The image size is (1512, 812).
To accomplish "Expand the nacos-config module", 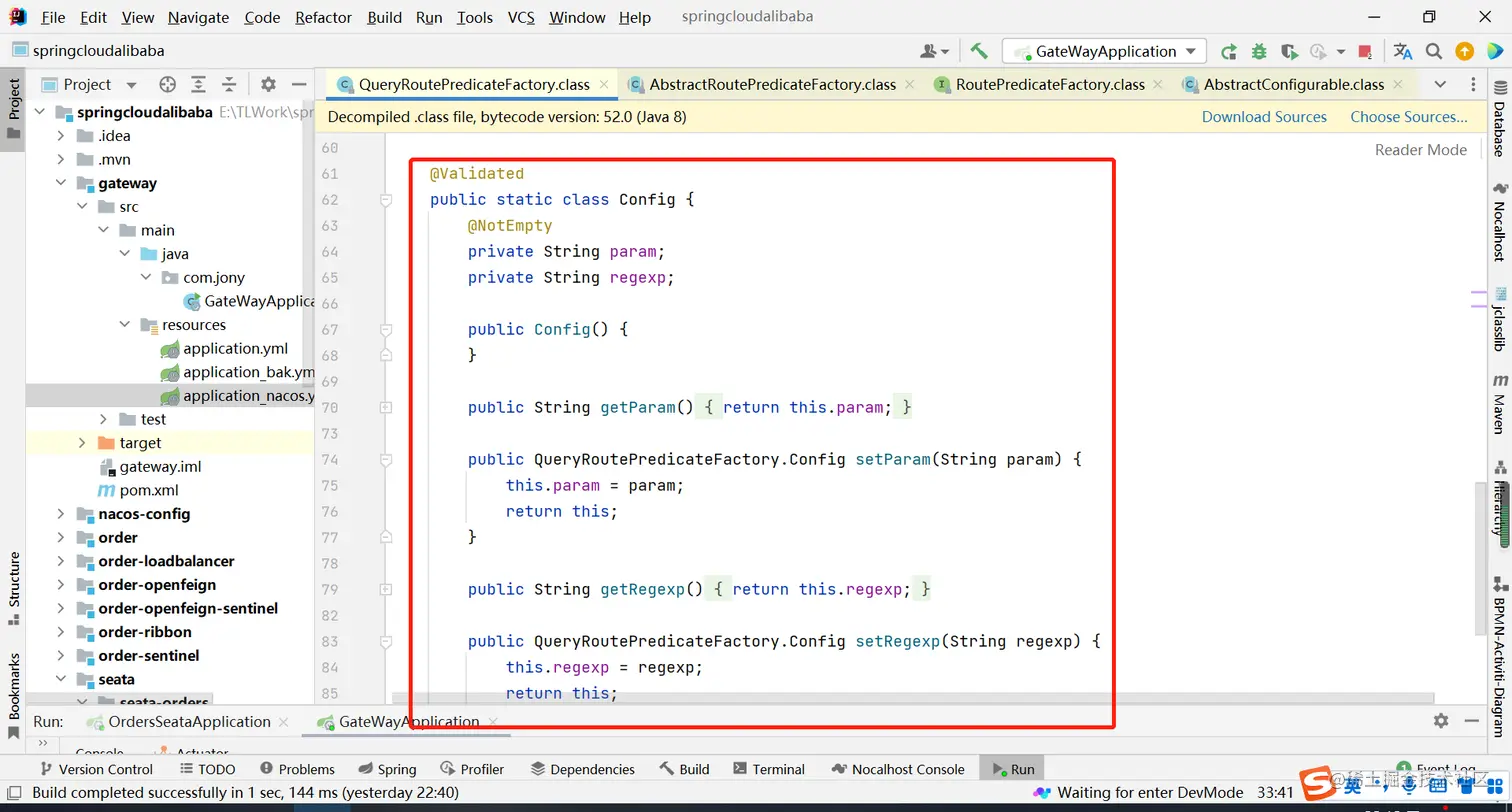I will 61,514.
